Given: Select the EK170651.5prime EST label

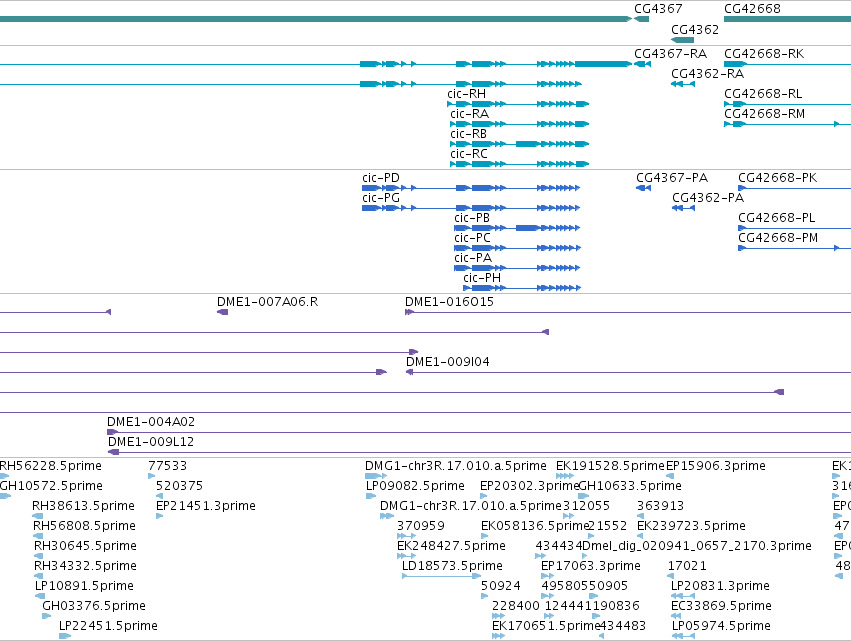Looking at the screenshot, I should (545, 626).
